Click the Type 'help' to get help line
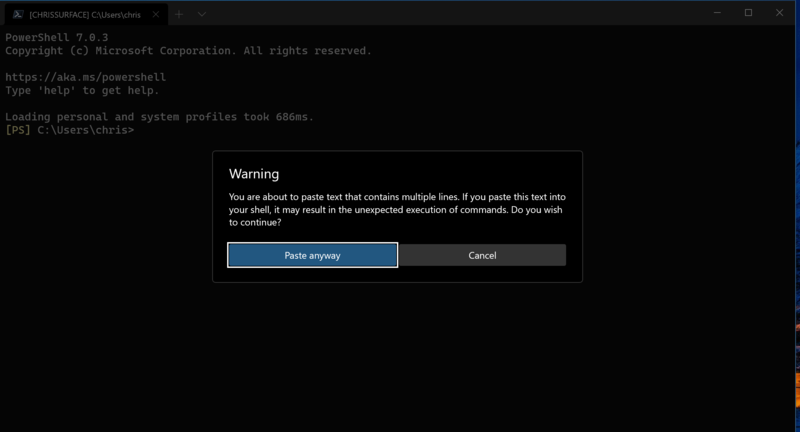Viewport: 800px width, 432px height. coord(82,91)
